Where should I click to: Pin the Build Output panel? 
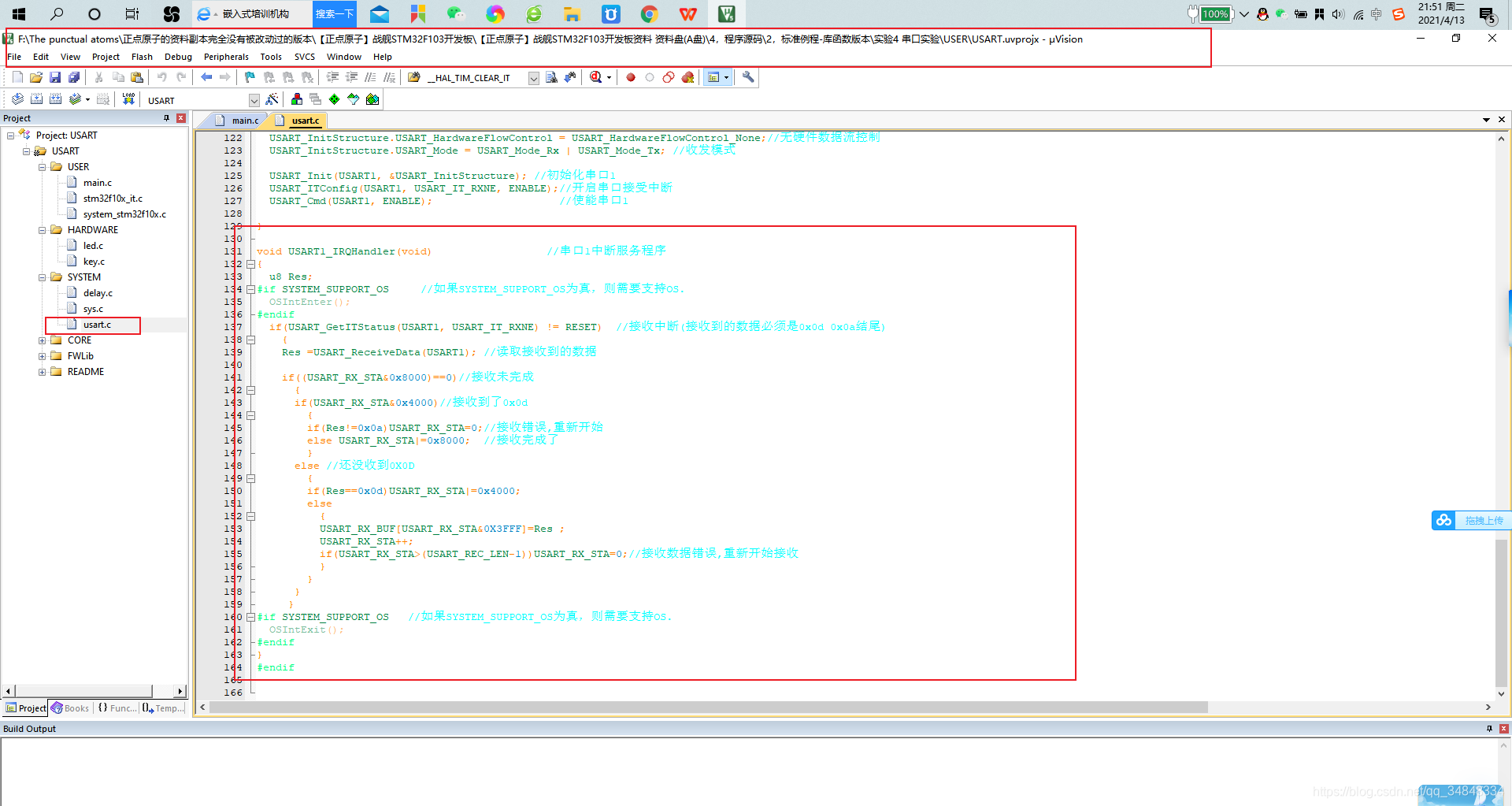coord(1489,729)
